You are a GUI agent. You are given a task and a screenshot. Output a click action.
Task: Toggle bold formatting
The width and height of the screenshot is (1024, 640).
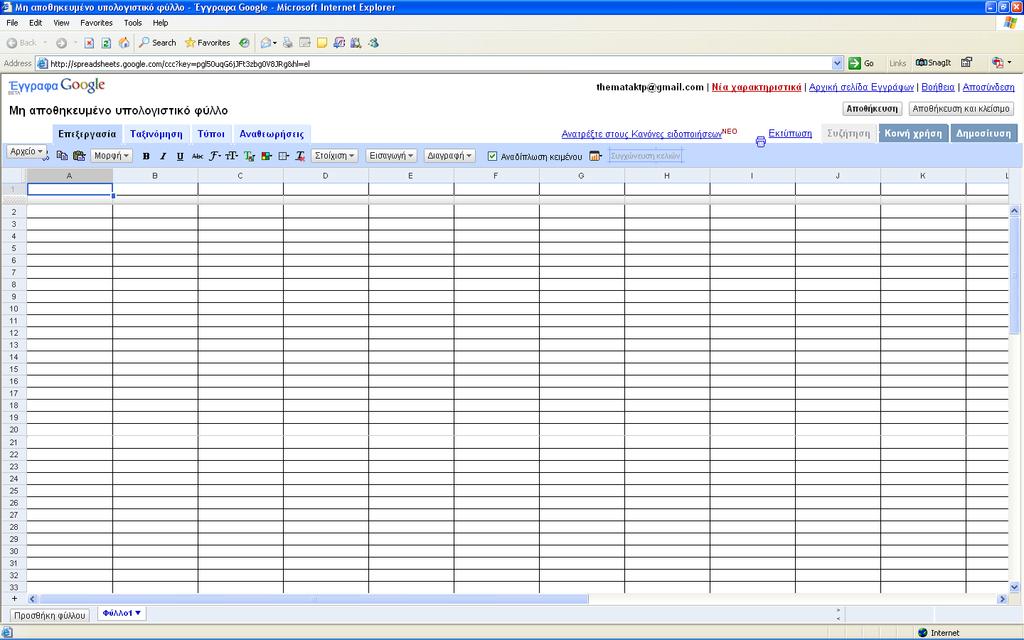[x=146, y=156]
